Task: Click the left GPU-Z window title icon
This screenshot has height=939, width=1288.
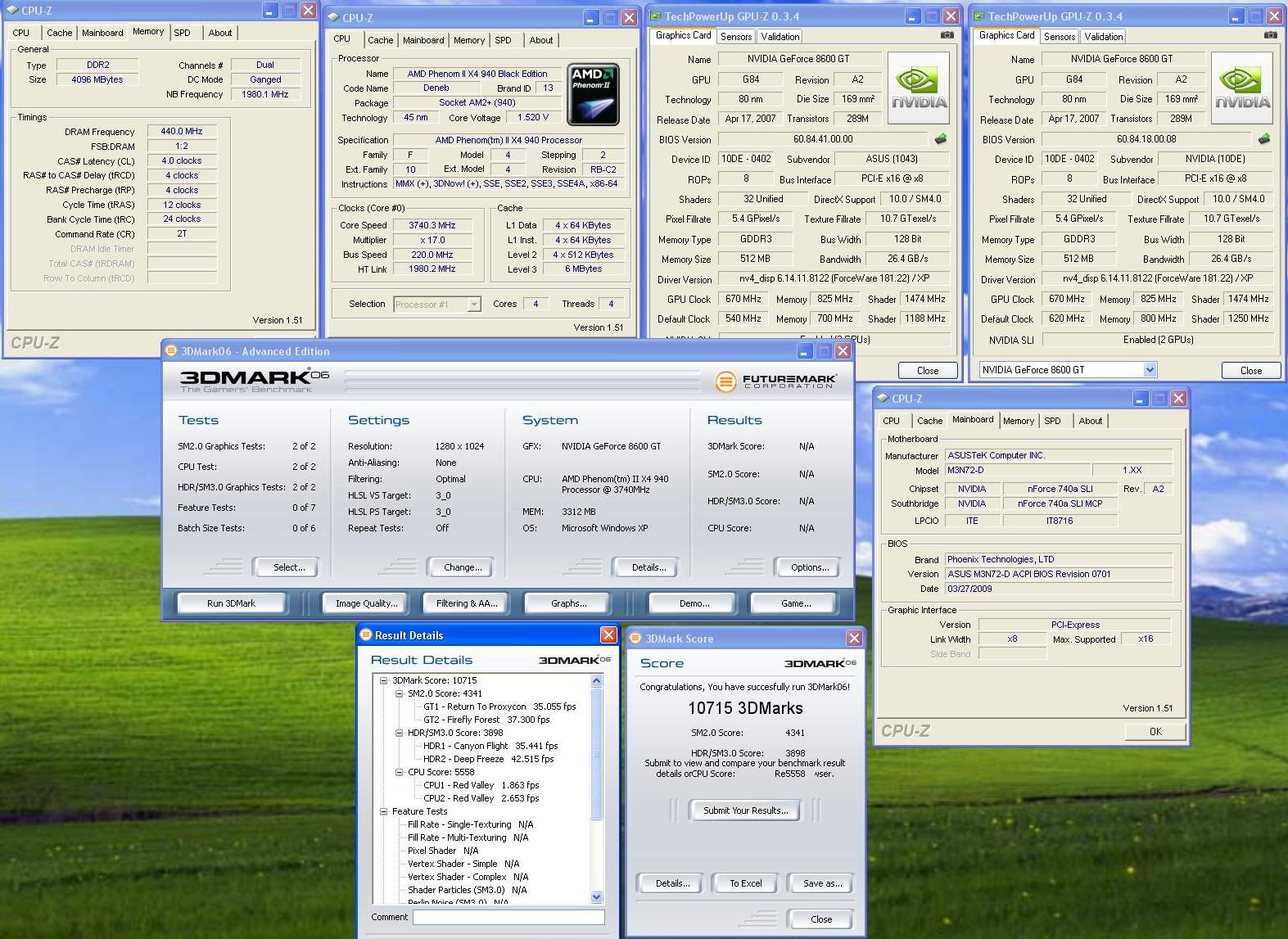Action: [656, 16]
